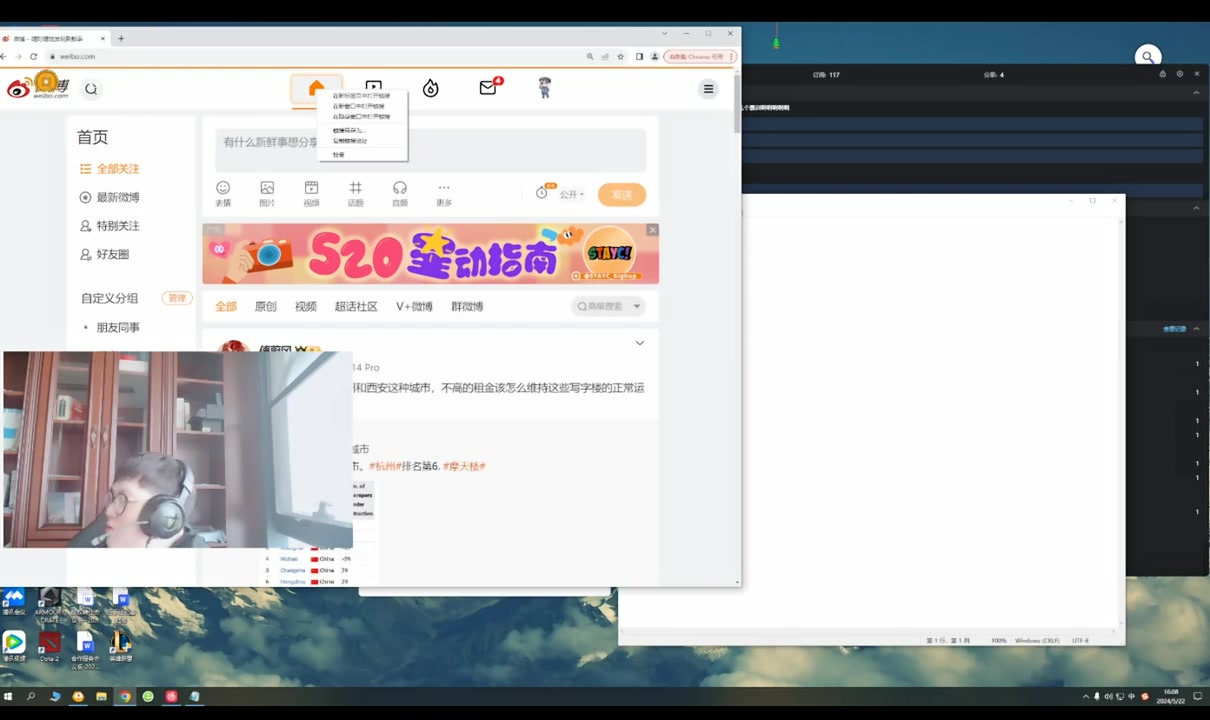Click the Chrome reload button
The height and width of the screenshot is (720, 1210).
pyautogui.click(x=33, y=57)
